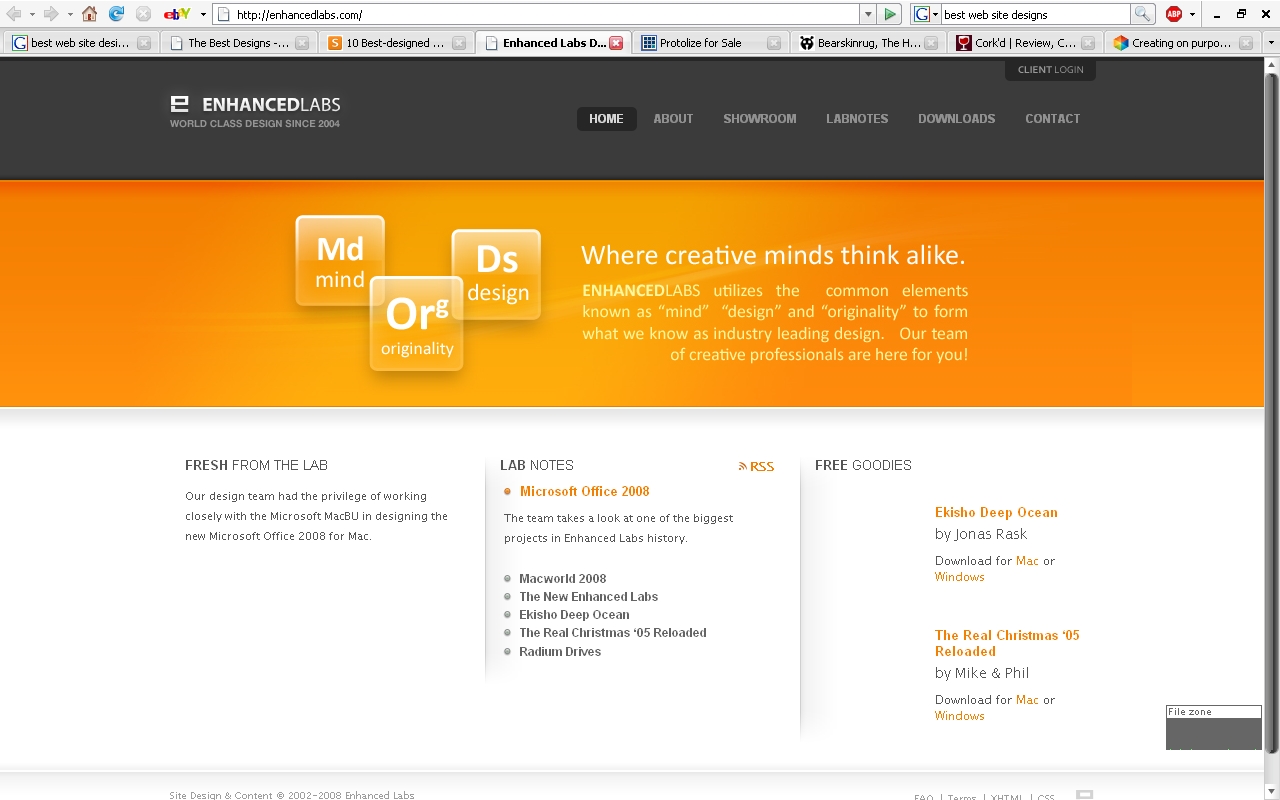Reload the page with the refresh icon
The height and width of the screenshot is (800, 1280).
tap(116, 14)
